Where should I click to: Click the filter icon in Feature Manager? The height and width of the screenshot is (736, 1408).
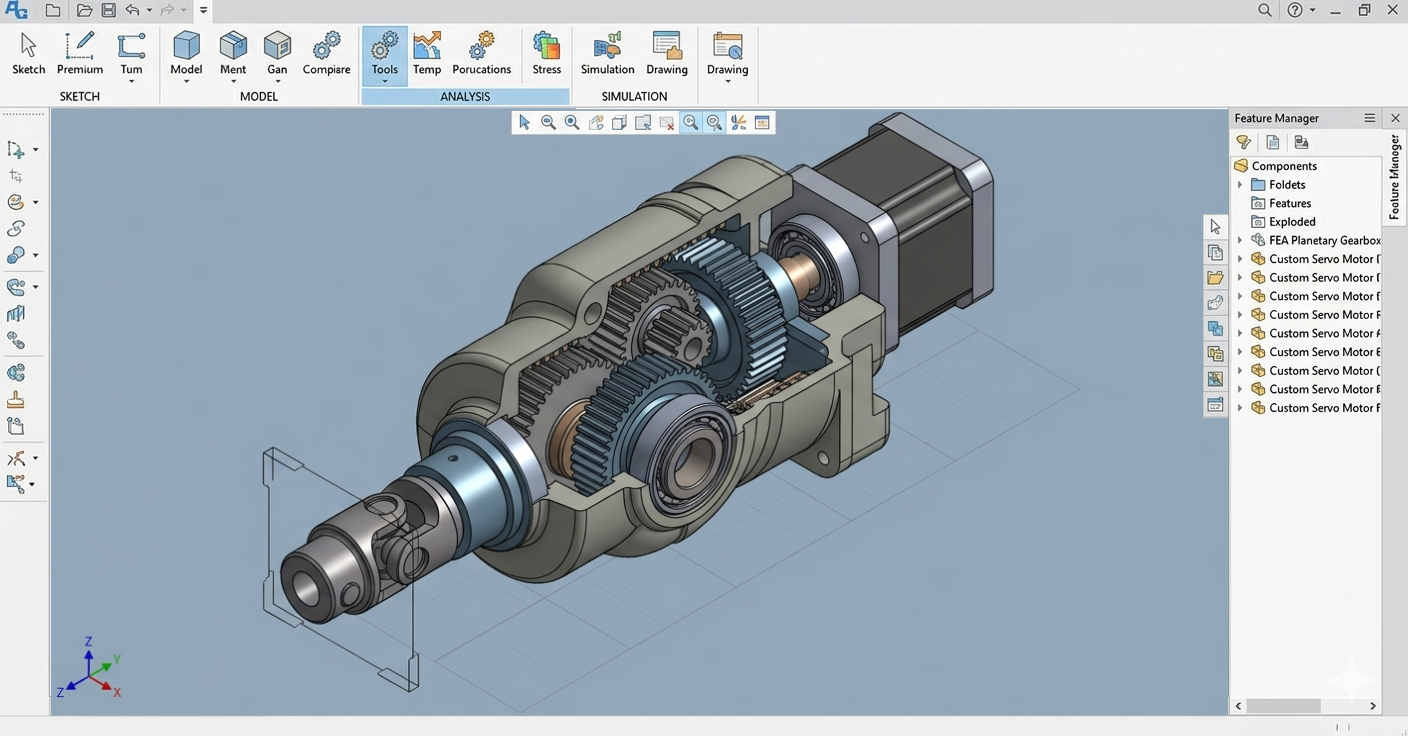point(1243,142)
